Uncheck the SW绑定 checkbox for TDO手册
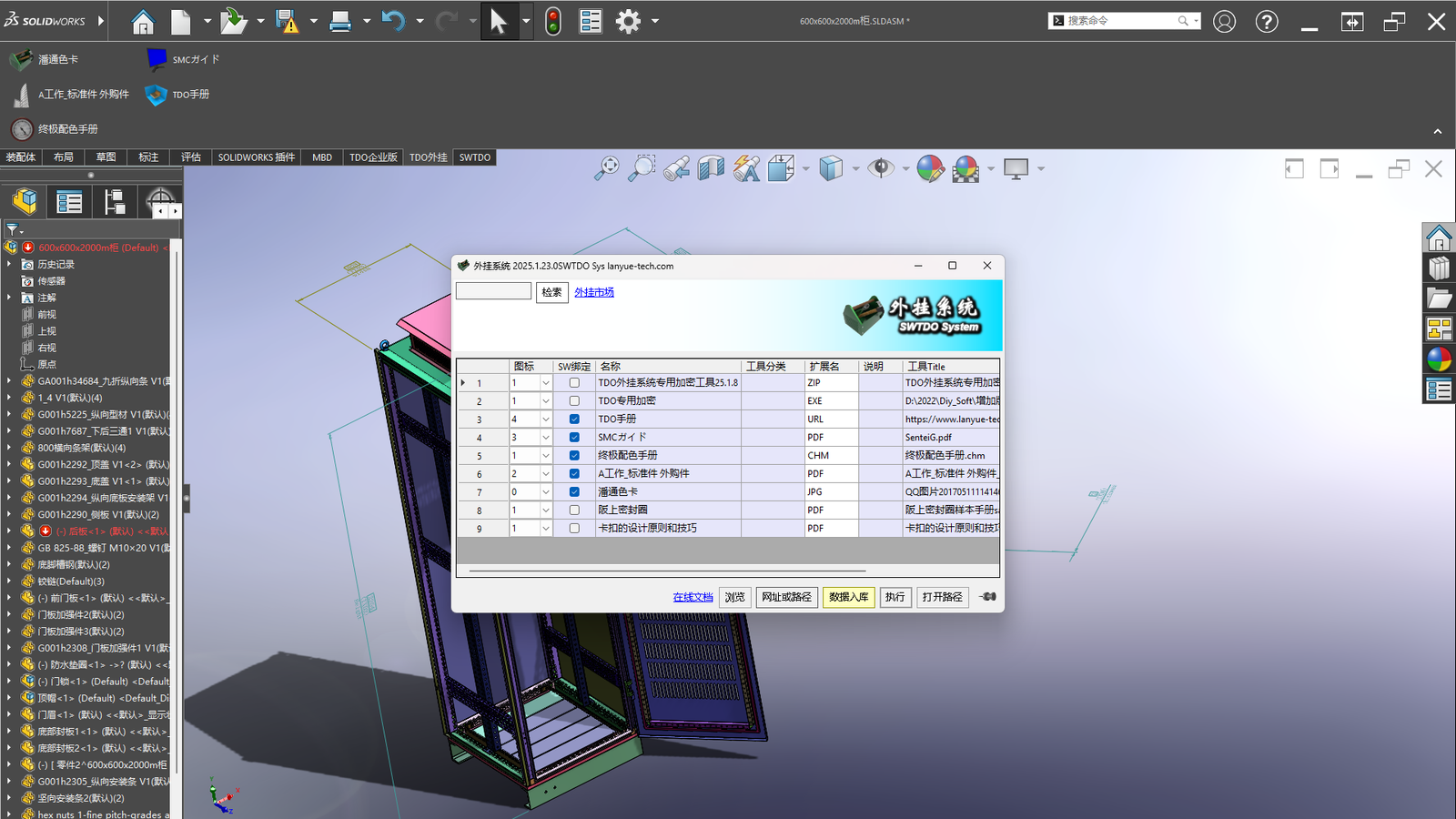This screenshot has width=1456, height=819. click(x=574, y=420)
